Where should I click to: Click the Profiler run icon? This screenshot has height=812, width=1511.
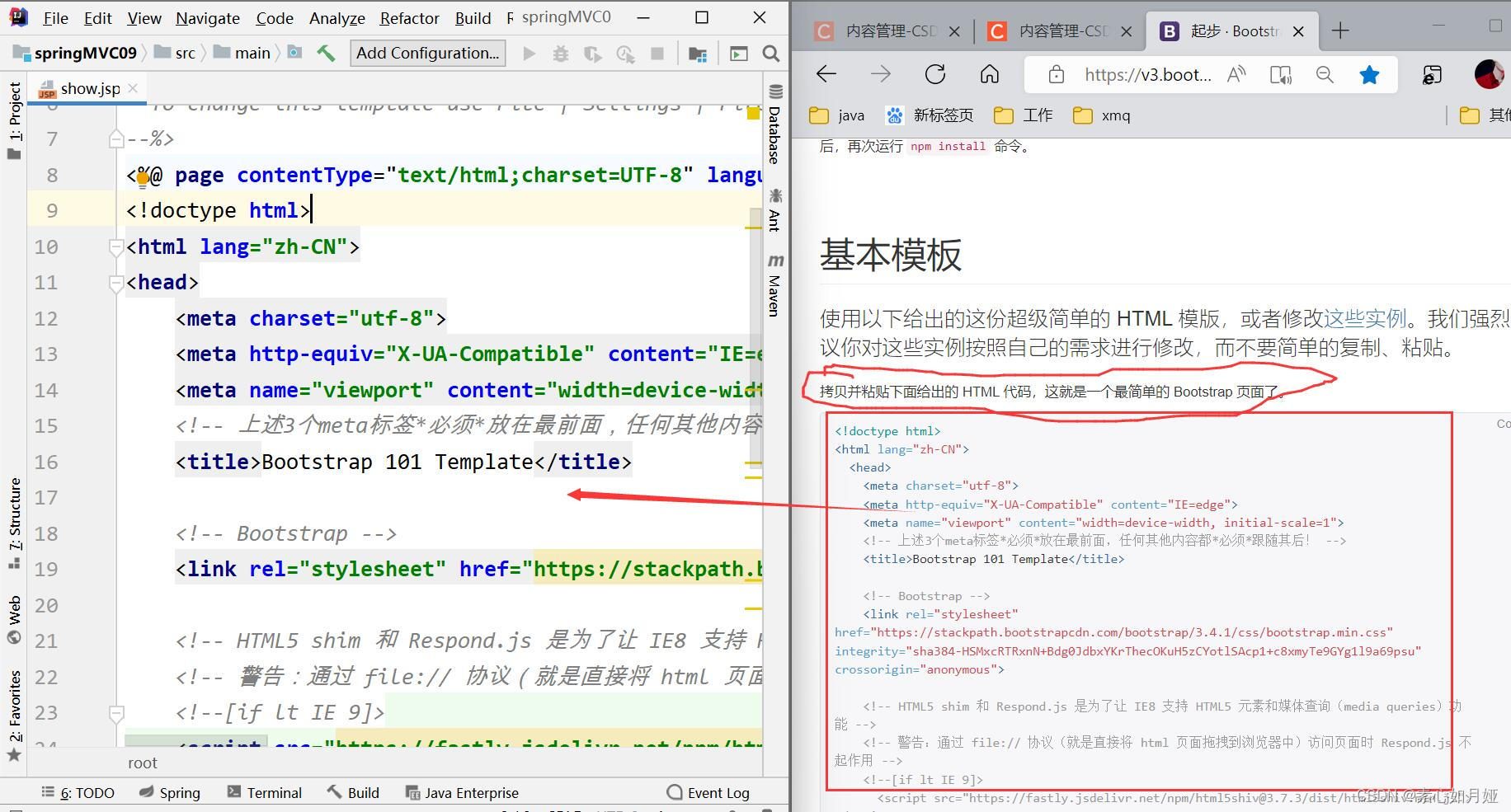pos(625,54)
